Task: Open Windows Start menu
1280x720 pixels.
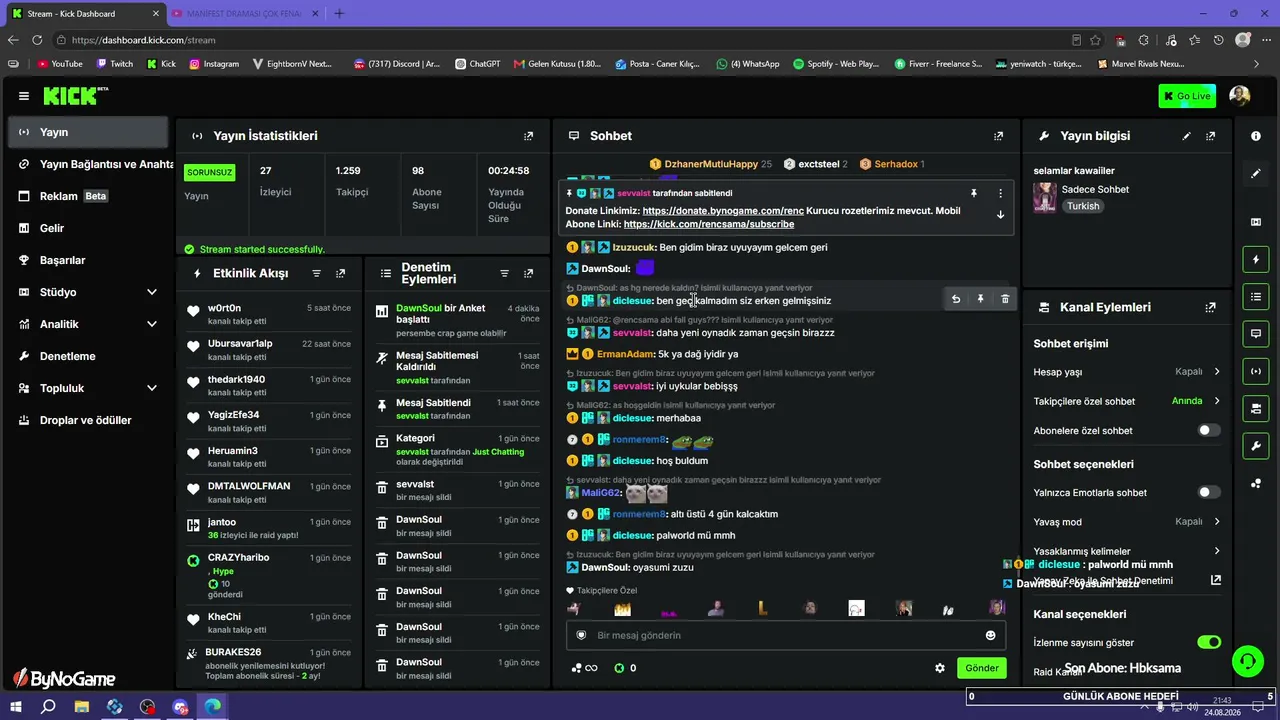Action: coord(16,707)
